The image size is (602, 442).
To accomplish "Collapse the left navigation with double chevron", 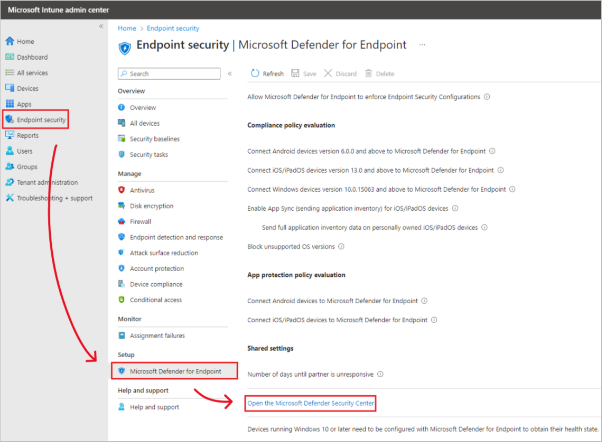I will pyautogui.click(x=100, y=26).
